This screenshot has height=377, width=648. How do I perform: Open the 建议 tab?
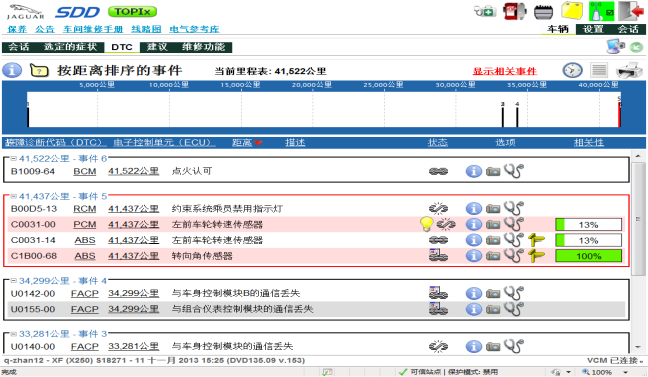click(x=157, y=47)
